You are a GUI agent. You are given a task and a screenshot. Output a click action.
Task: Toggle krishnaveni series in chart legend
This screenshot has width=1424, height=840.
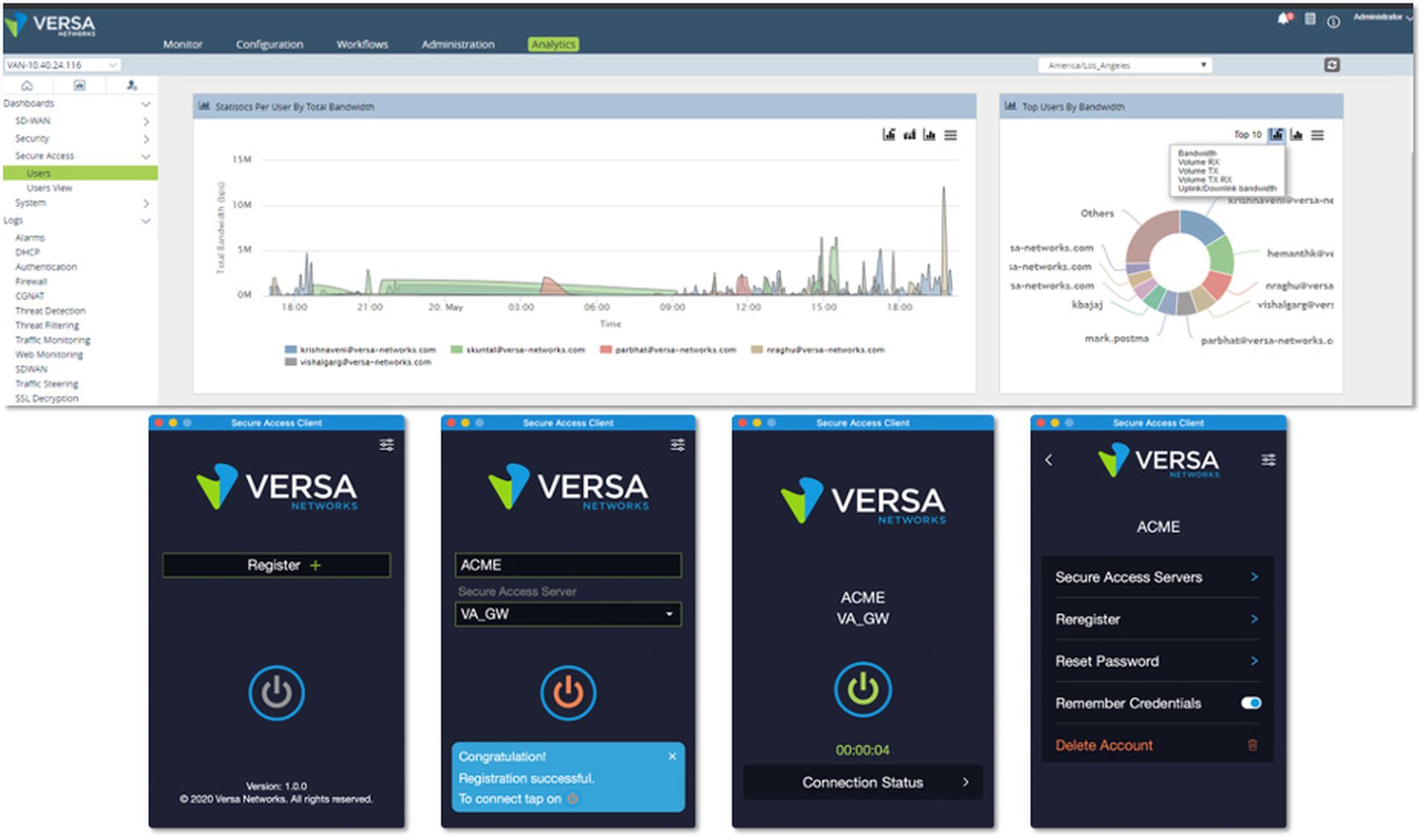click(x=360, y=350)
